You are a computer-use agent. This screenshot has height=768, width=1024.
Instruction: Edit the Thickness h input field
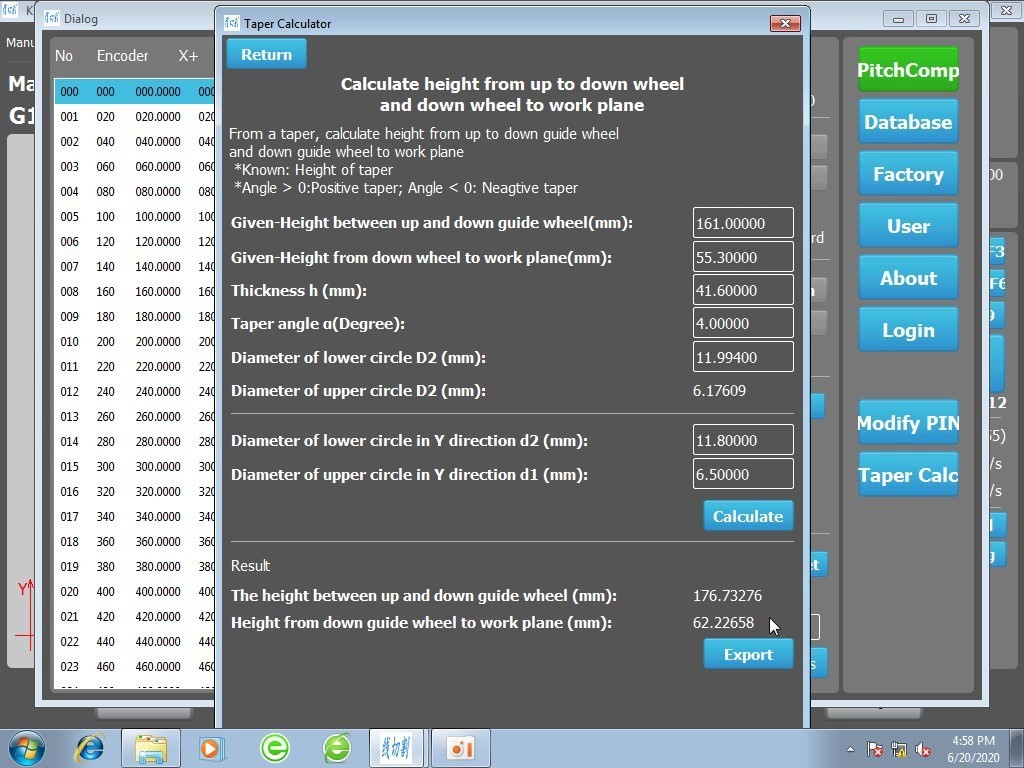pyautogui.click(x=743, y=290)
